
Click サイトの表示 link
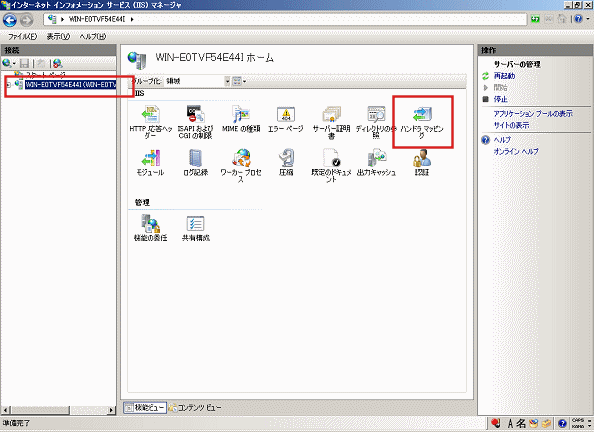point(511,125)
